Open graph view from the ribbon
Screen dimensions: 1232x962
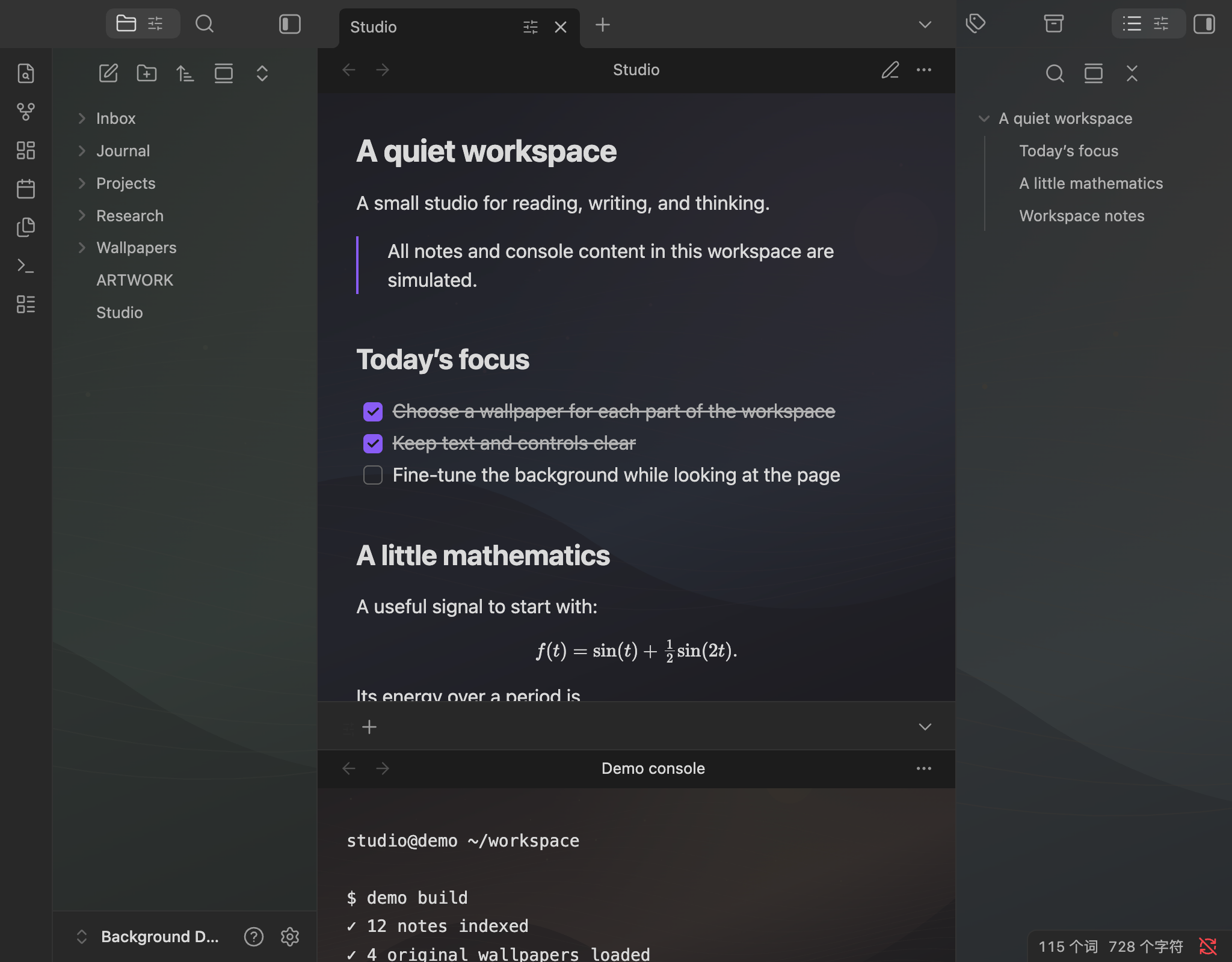point(26,112)
